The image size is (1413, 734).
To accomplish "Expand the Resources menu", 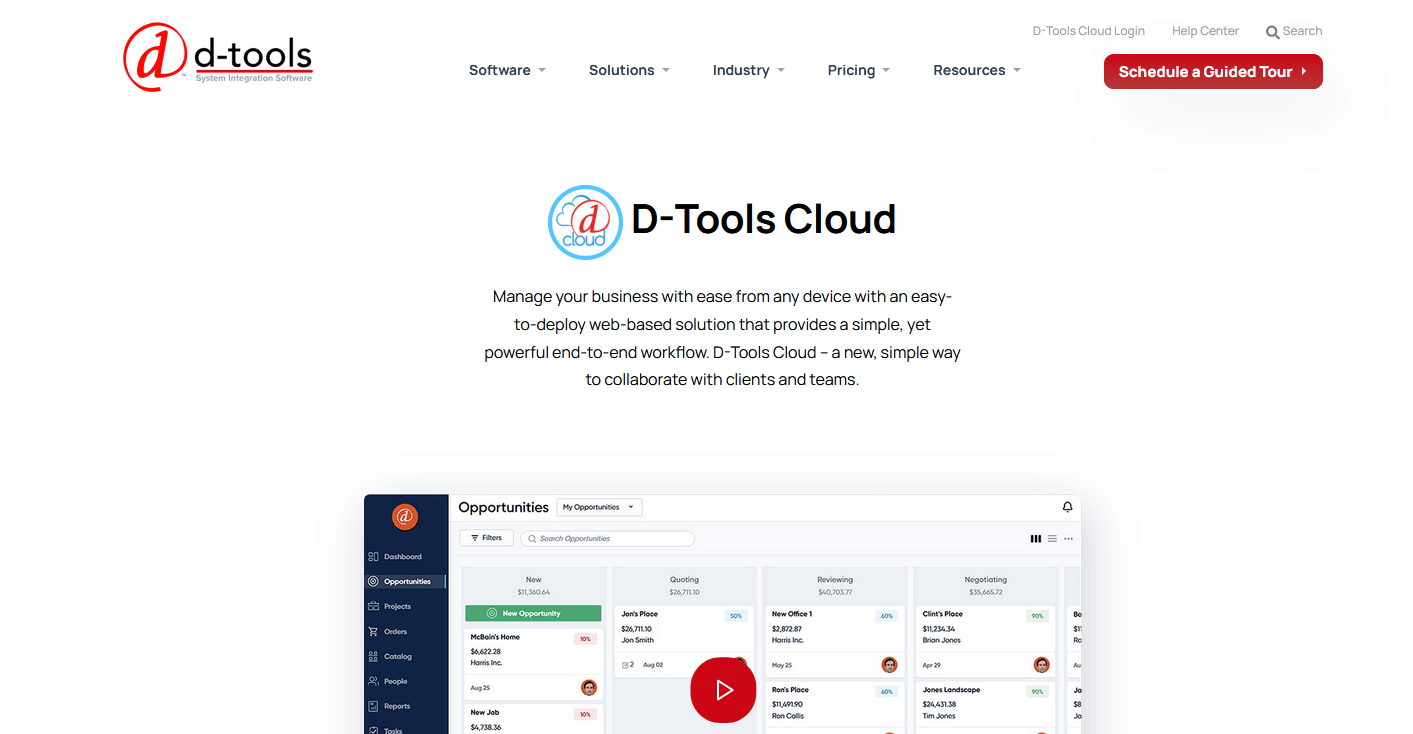I will click(x=977, y=70).
